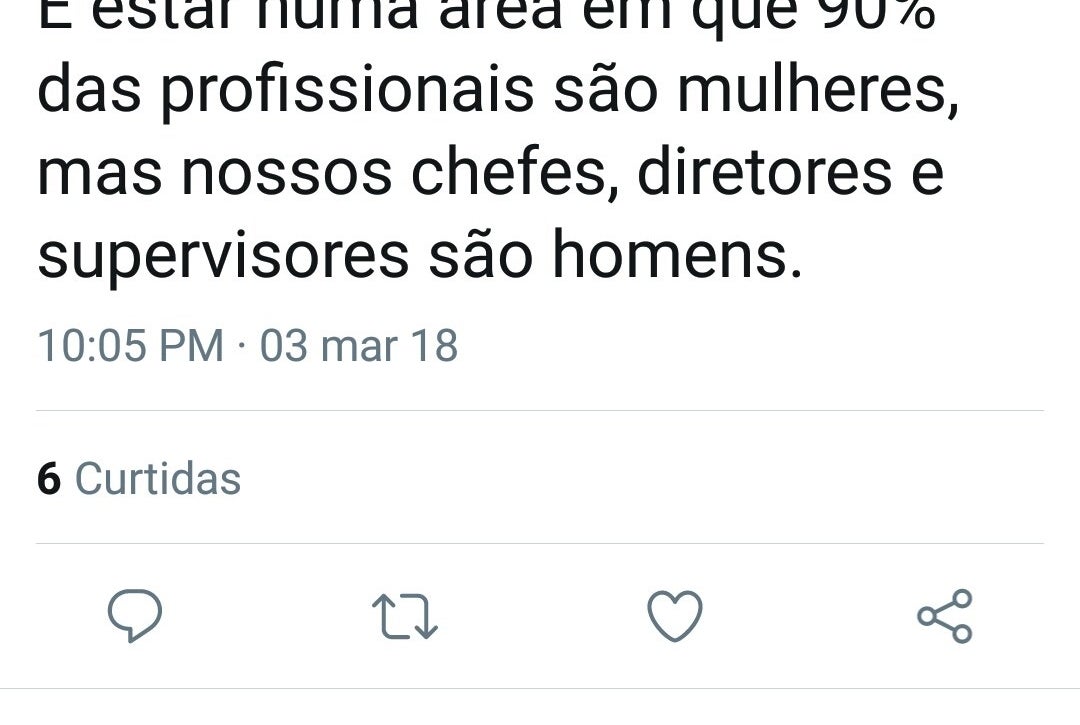
Task: Tap the Curtidas label
Action: click(x=158, y=478)
